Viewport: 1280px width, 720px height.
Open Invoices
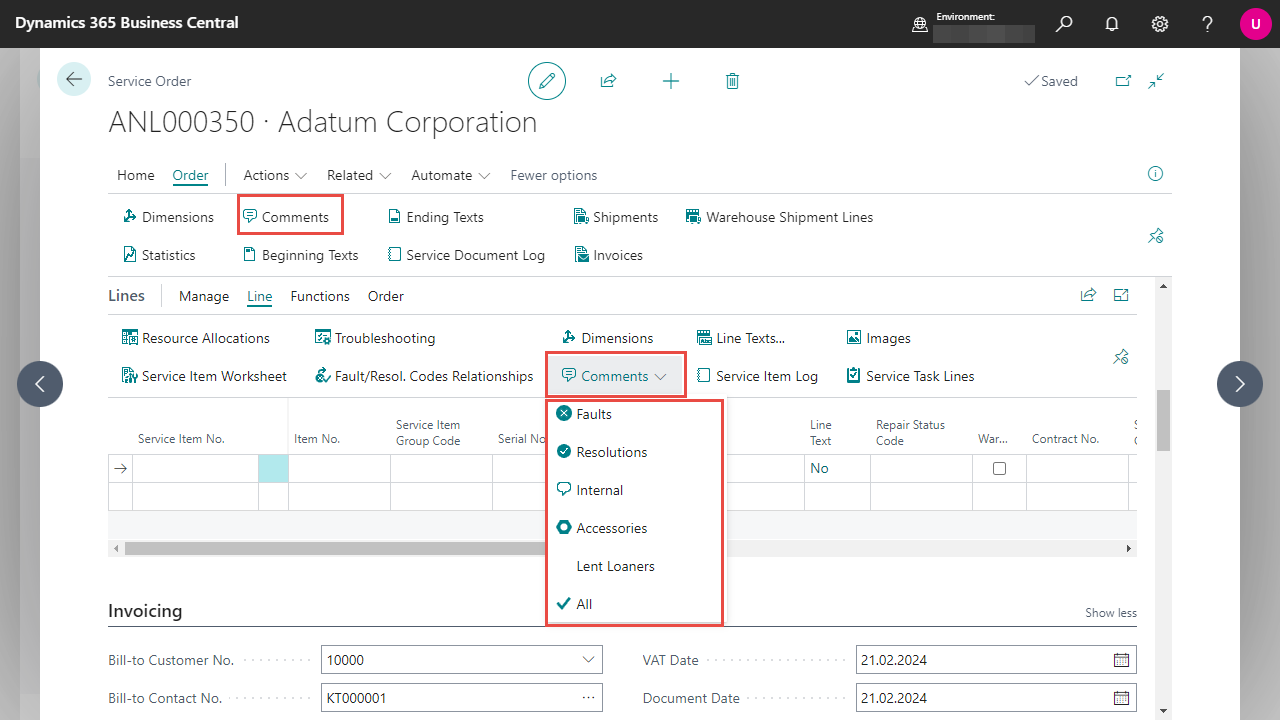pyautogui.click(x=608, y=255)
